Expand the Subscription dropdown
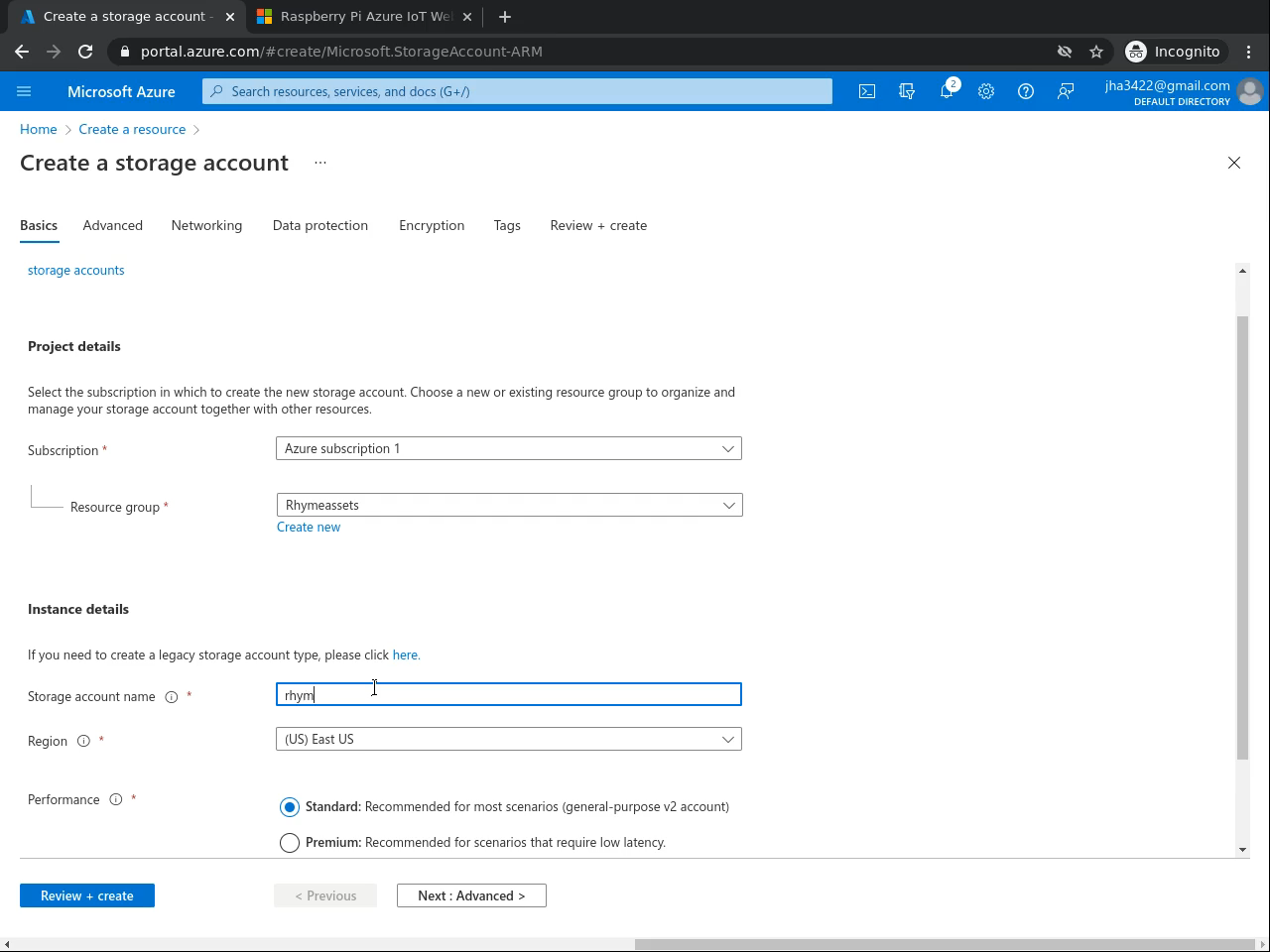 pyautogui.click(x=508, y=449)
